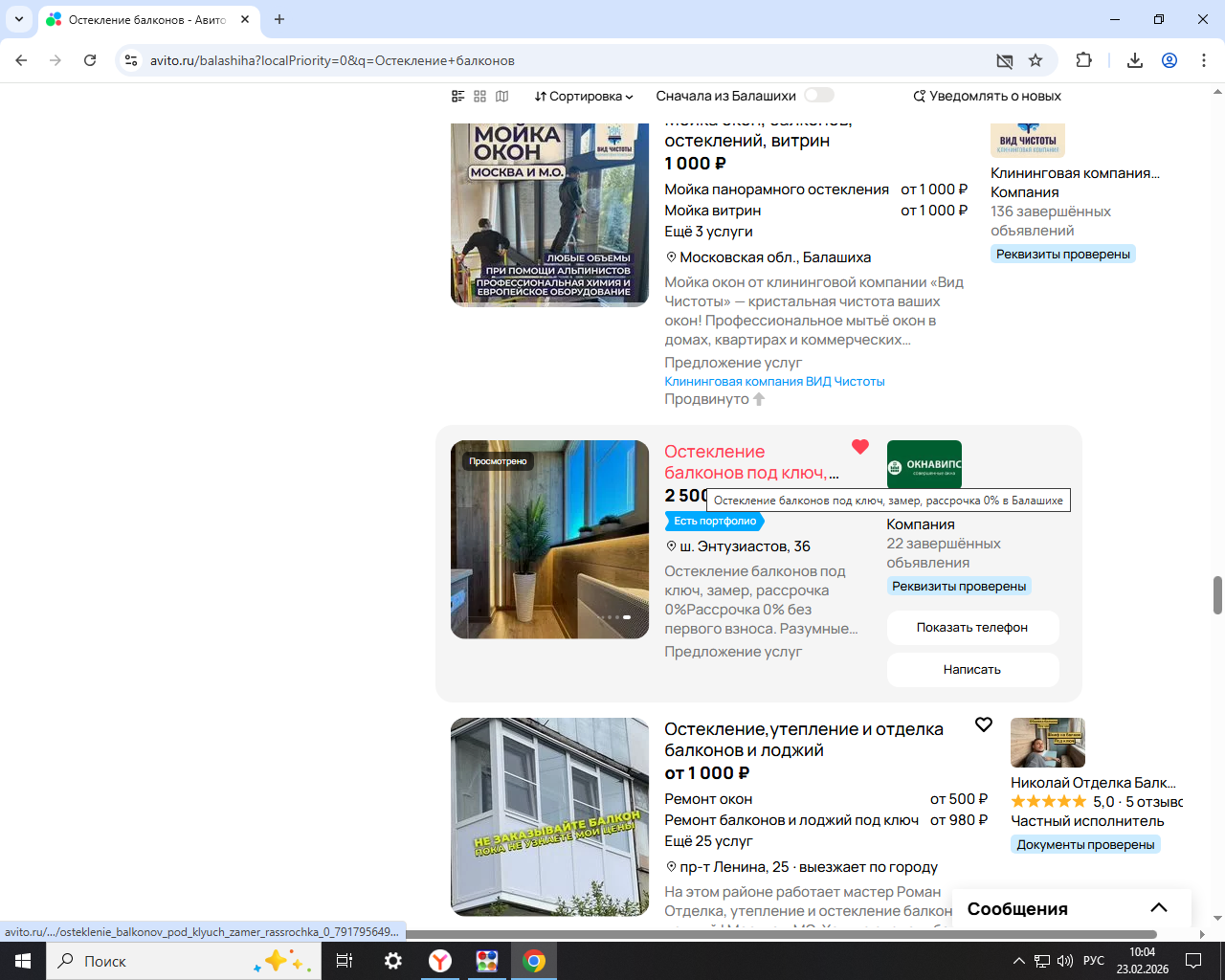
Task: Click the Написать button
Action: (x=972, y=670)
